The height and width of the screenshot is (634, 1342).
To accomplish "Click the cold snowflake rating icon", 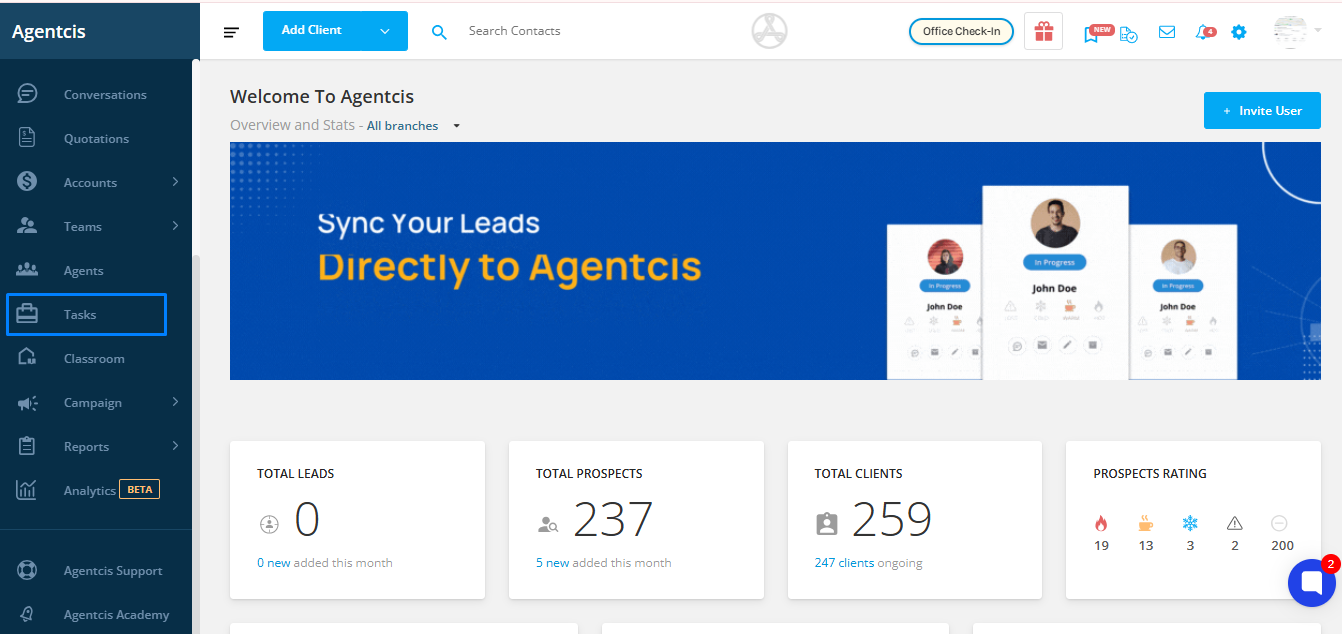I will [1190, 523].
